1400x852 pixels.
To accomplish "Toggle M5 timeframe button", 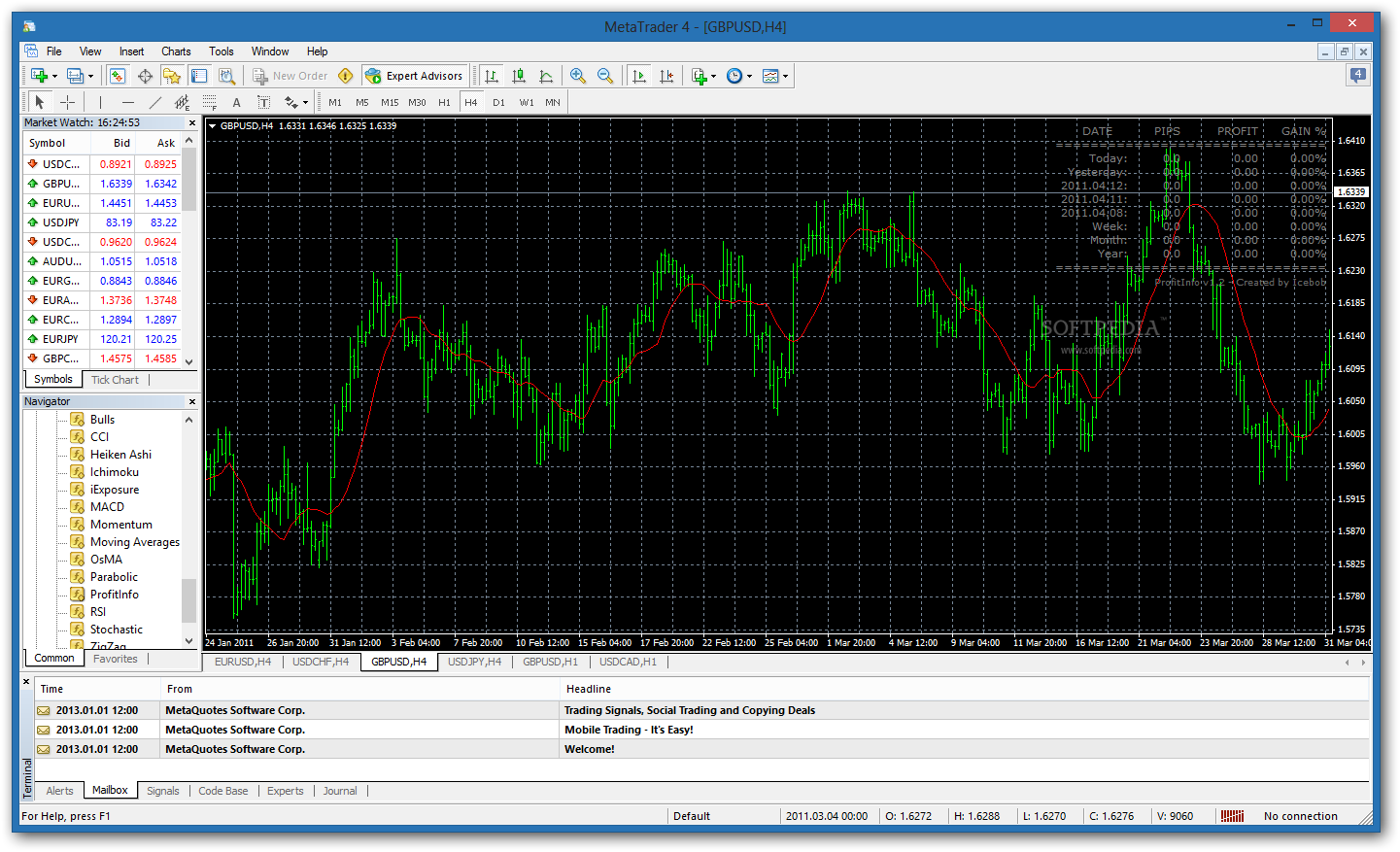I will [362, 102].
